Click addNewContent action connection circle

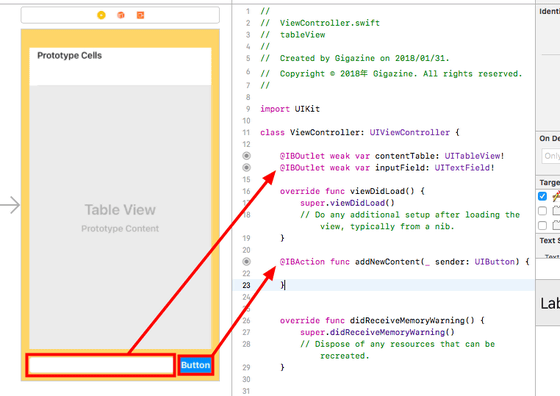pyautogui.click(x=246, y=262)
